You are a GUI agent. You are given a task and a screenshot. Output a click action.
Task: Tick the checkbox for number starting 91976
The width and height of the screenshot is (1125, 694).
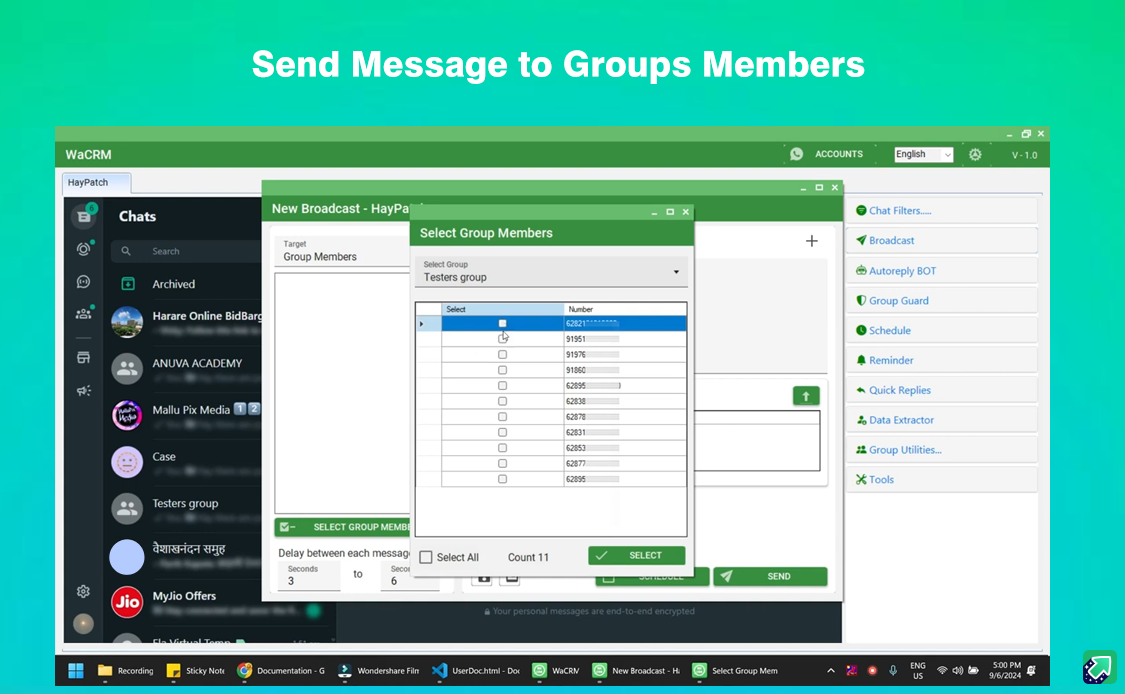(x=502, y=354)
